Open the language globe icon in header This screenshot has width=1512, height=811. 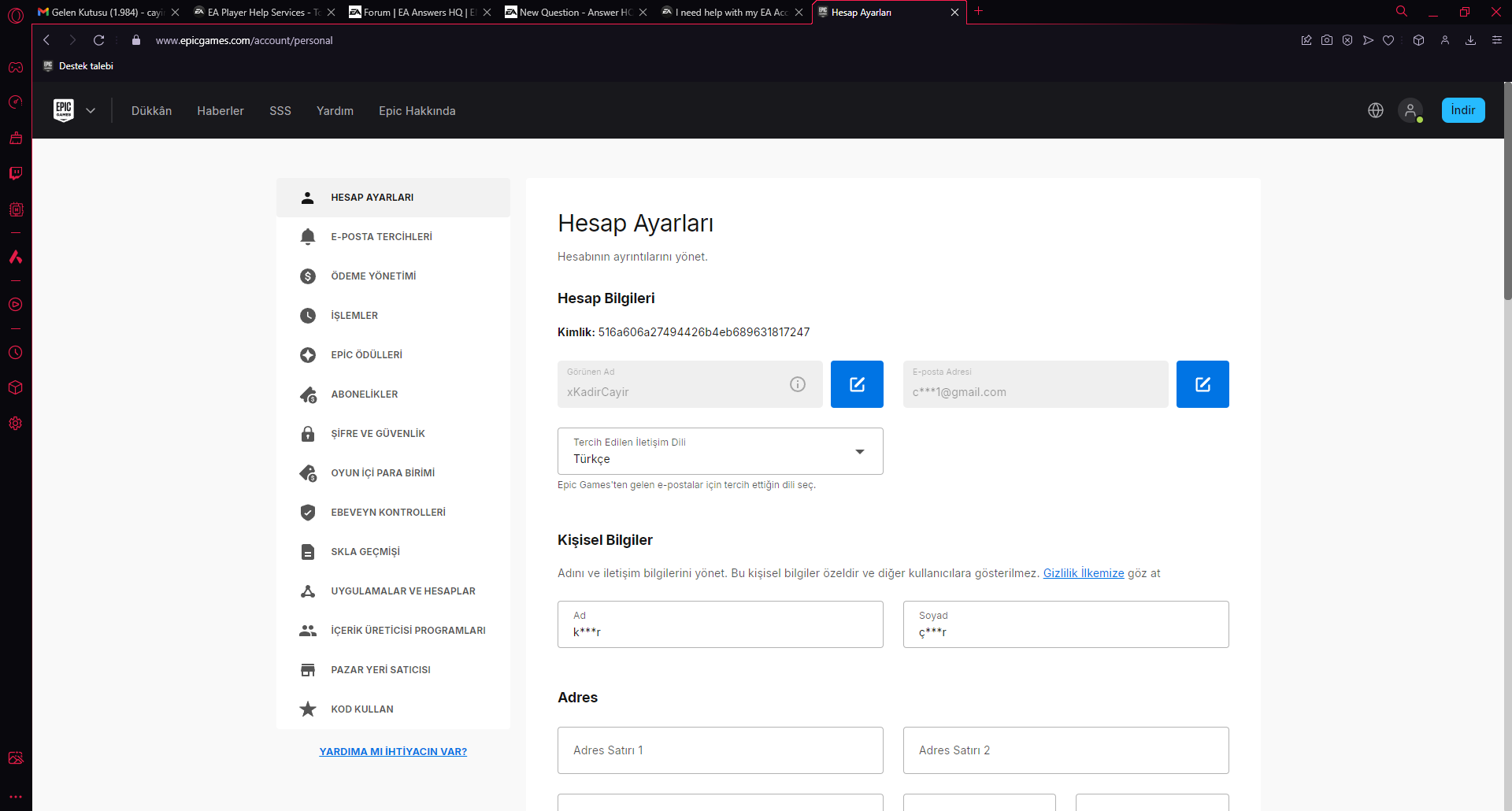coord(1376,111)
